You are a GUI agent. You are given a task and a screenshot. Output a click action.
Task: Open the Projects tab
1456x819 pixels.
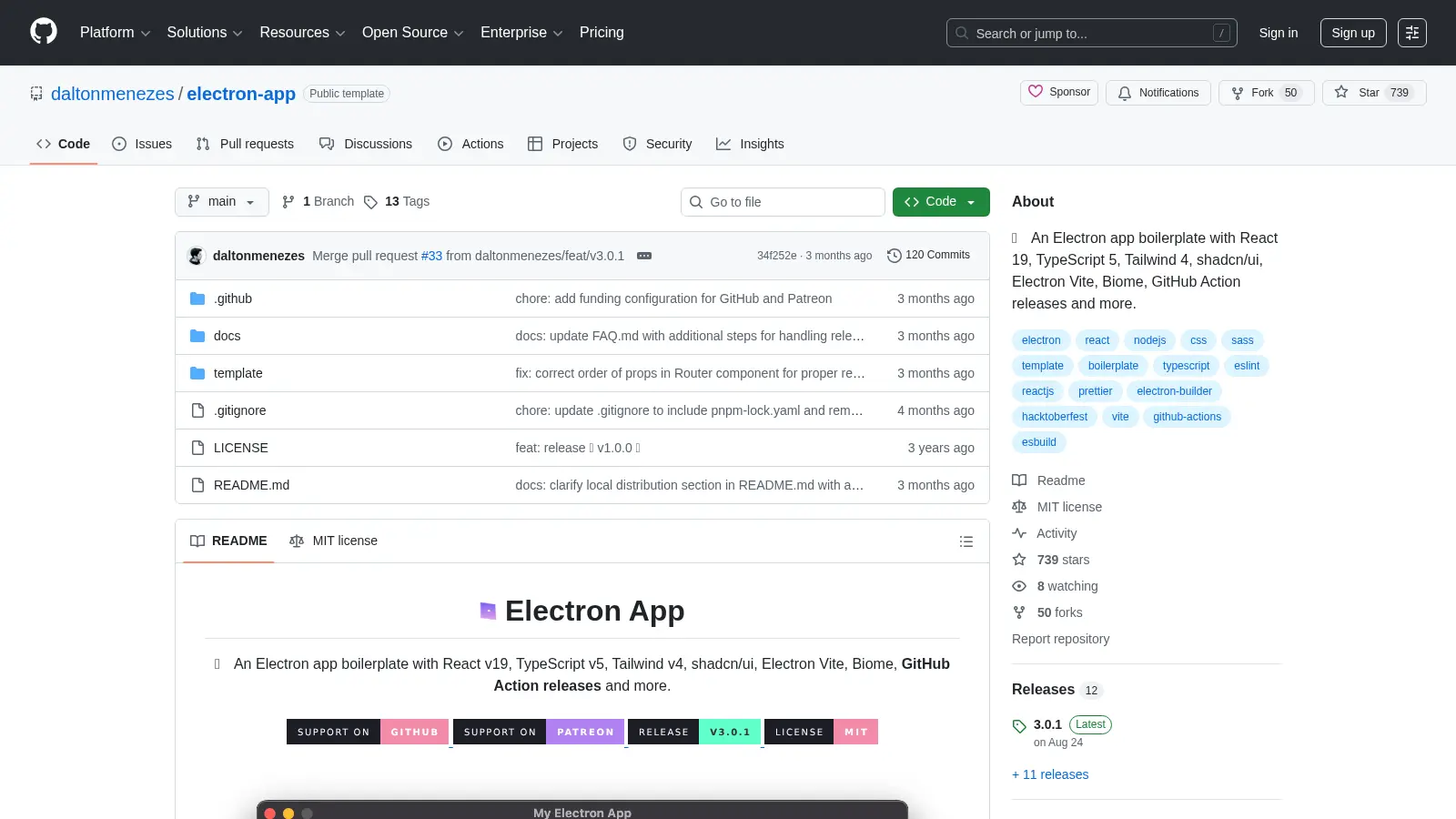click(562, 144)
